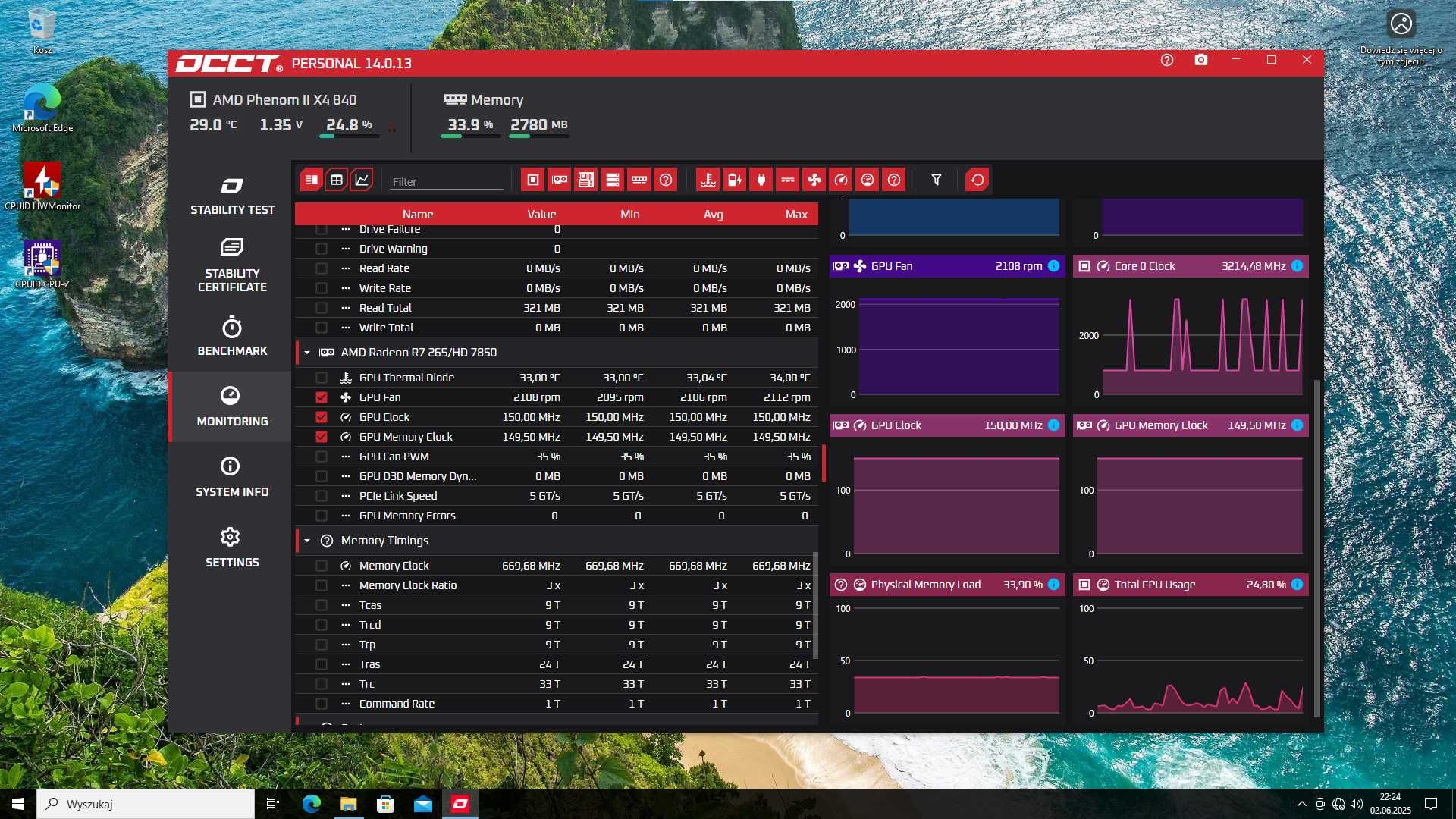This screenshot has width=1456, height=819.
Task: Filter sensors by clock speedometer icon
Action: (841, 180)
